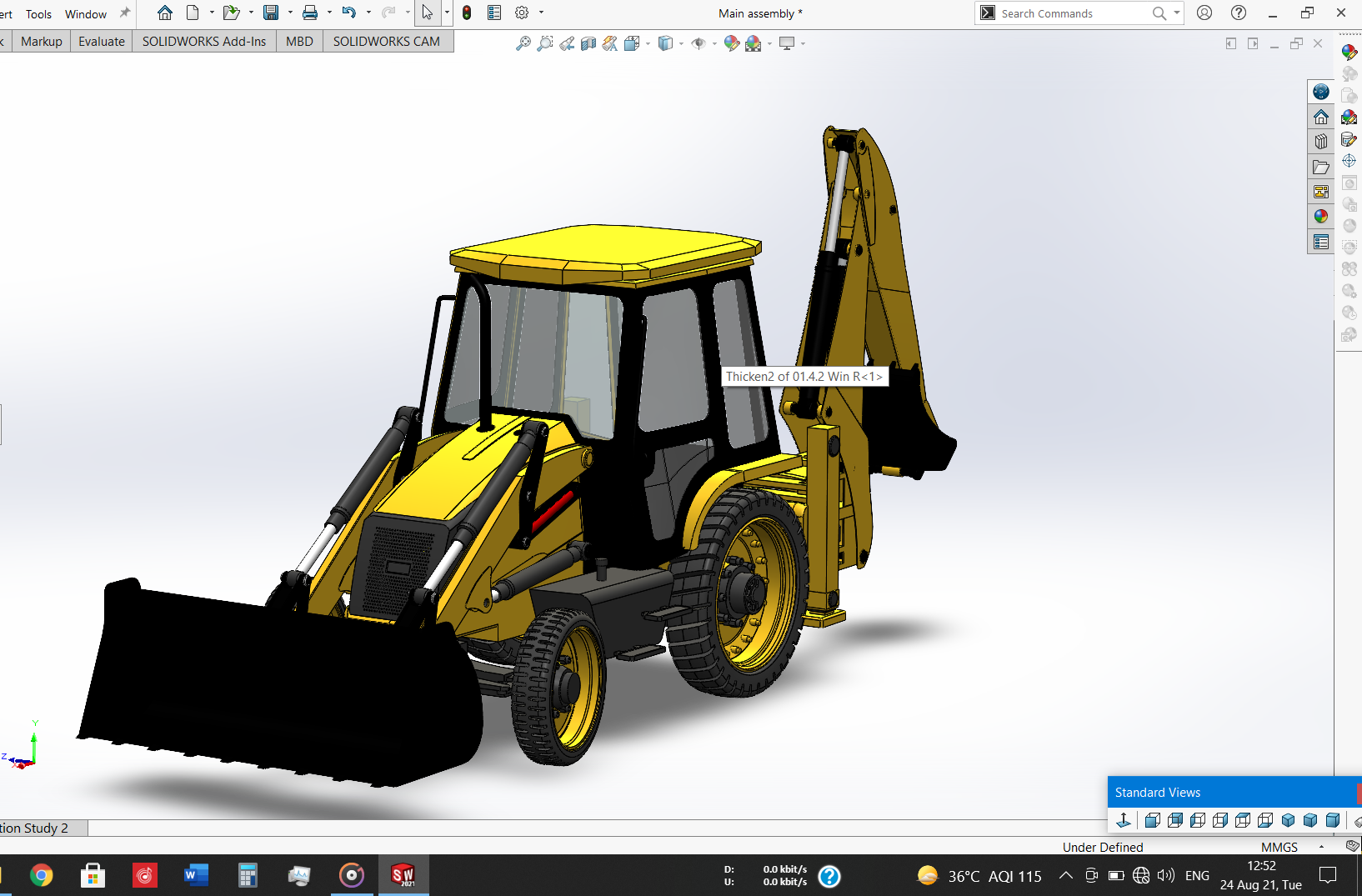This screenshot has height=896, width=1362.
Task: Open the Window menu
Action: [x=86, y=14]
